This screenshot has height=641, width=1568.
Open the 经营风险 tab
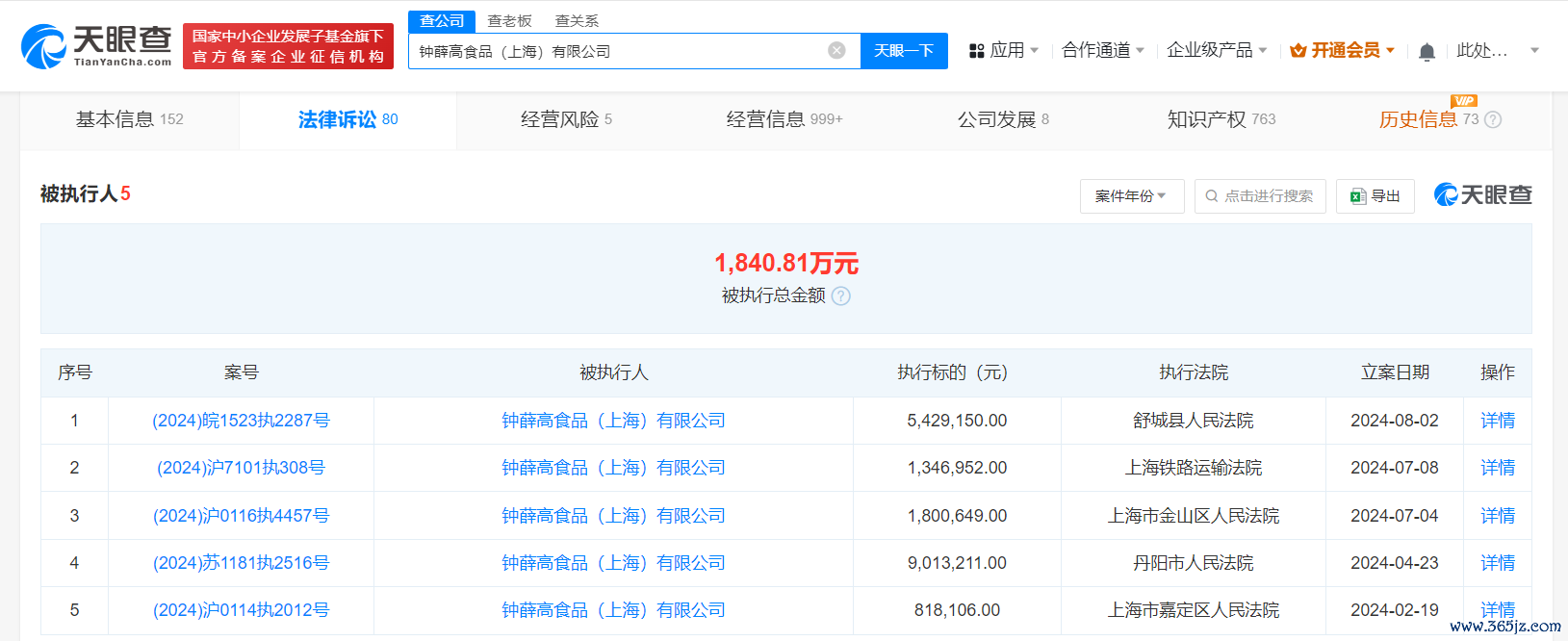566,119
